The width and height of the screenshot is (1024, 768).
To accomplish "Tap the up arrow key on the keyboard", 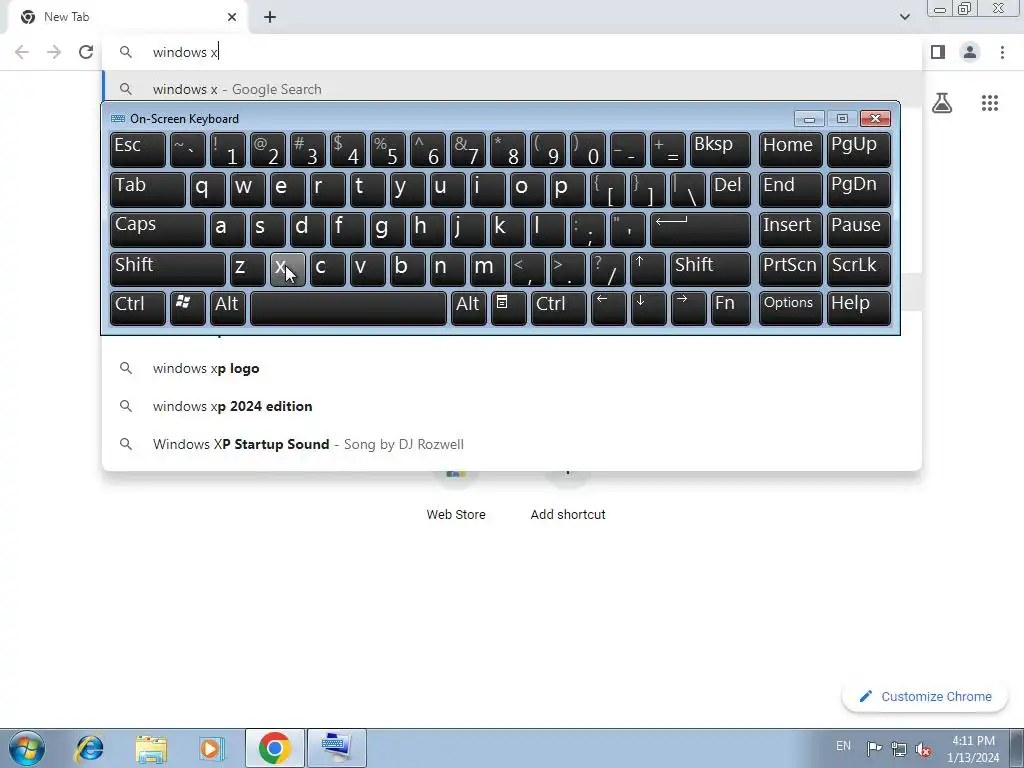I will click(648, 269).
